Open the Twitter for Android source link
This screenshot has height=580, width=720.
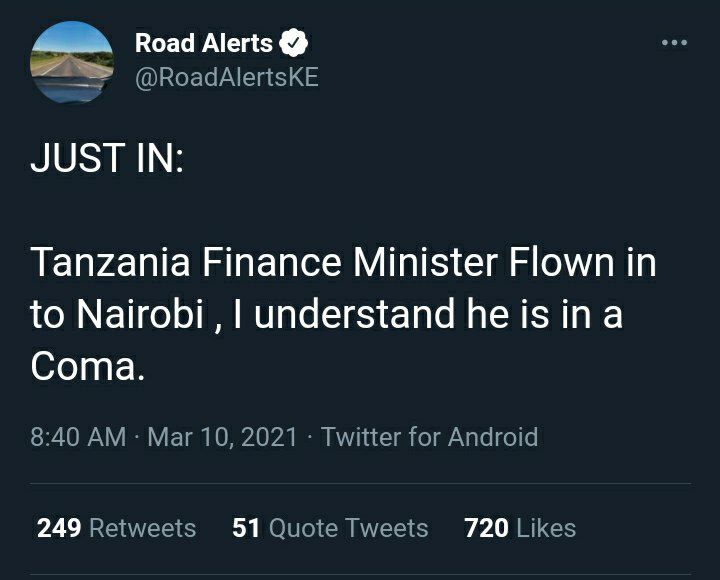click(x=430, y=437)
